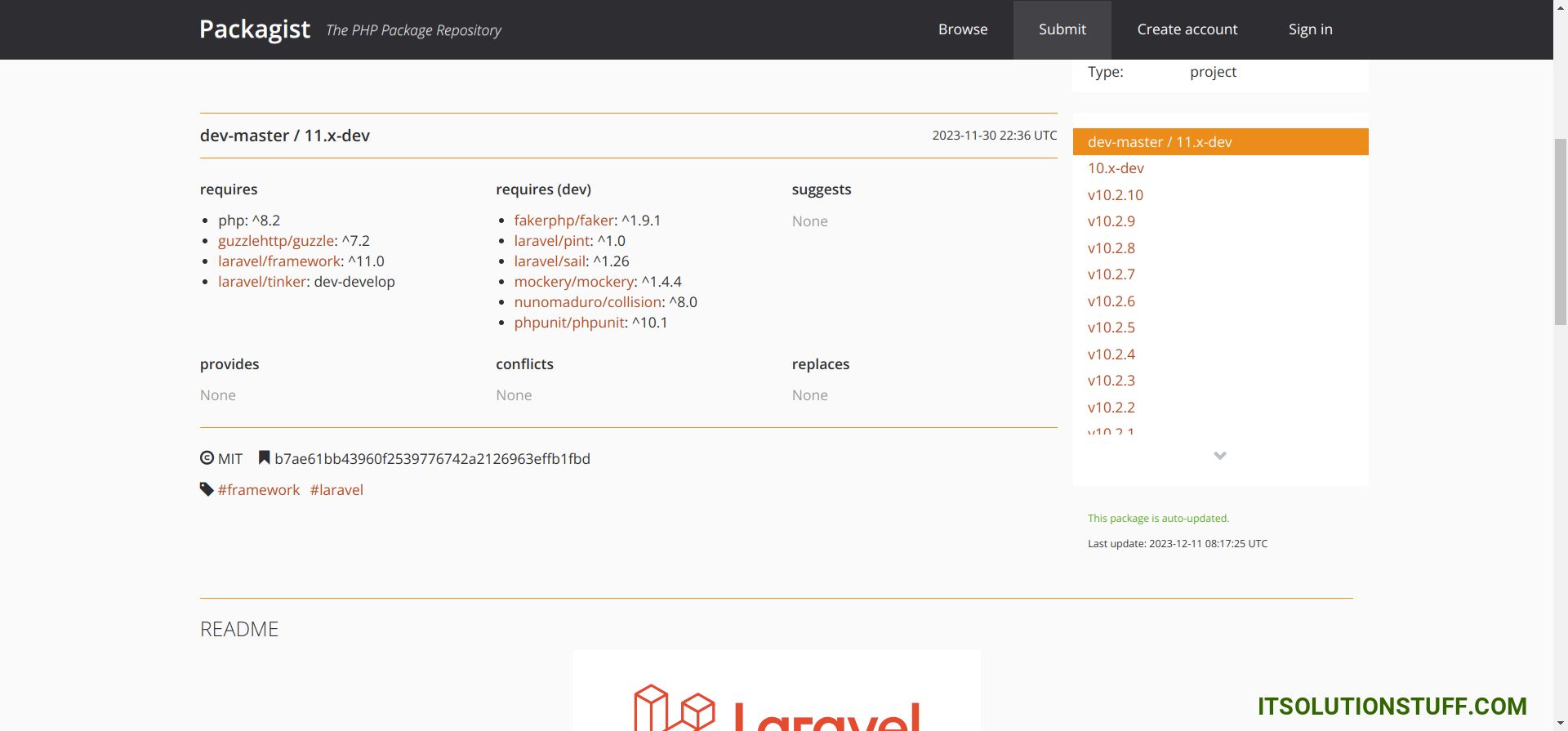The image size is (1568, 731).
Task: Expand version list with the down chevron
Action: point(1220,456)
